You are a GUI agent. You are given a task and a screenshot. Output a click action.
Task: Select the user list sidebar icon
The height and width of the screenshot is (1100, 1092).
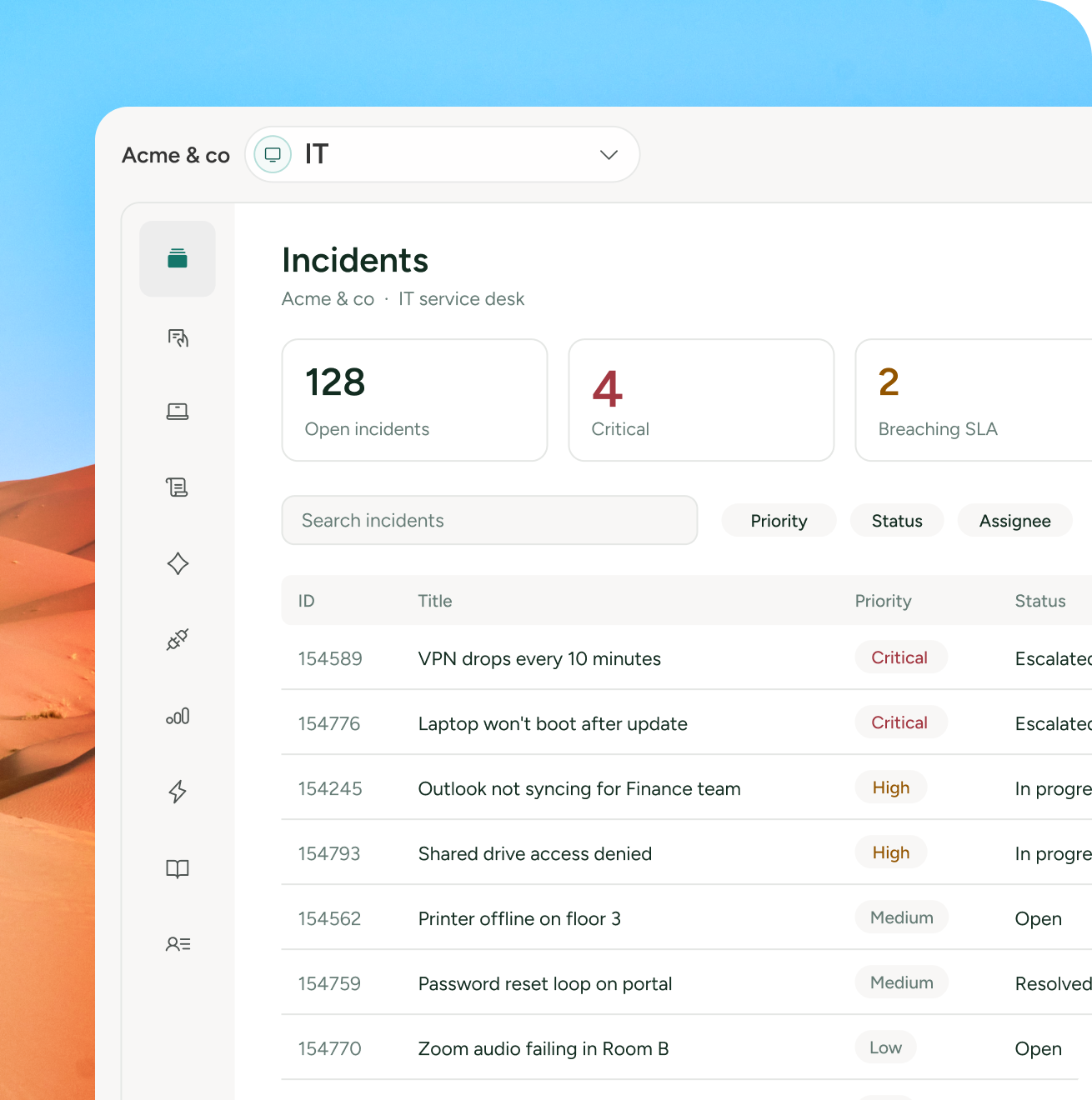[178, 944]
